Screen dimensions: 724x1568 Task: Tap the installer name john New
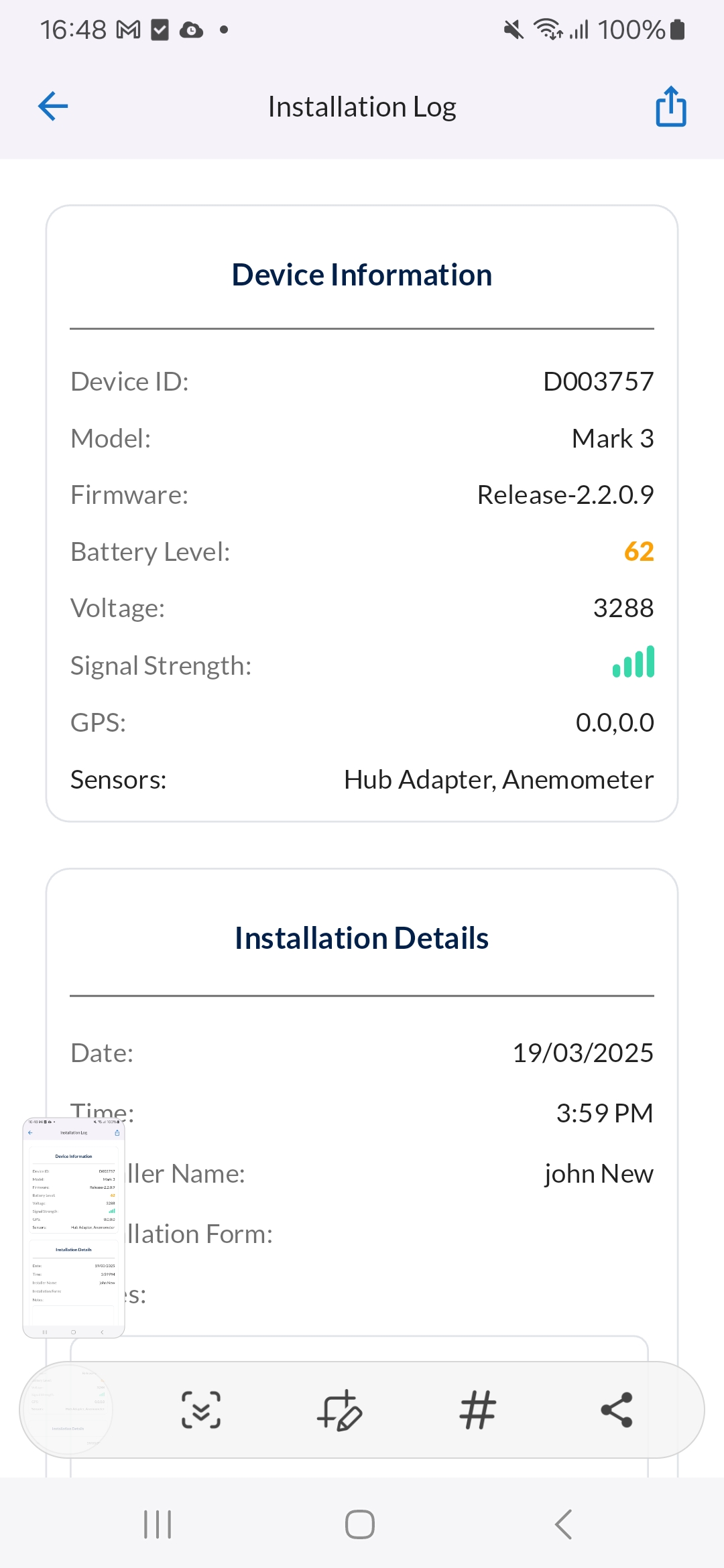tap(599, 1174)
